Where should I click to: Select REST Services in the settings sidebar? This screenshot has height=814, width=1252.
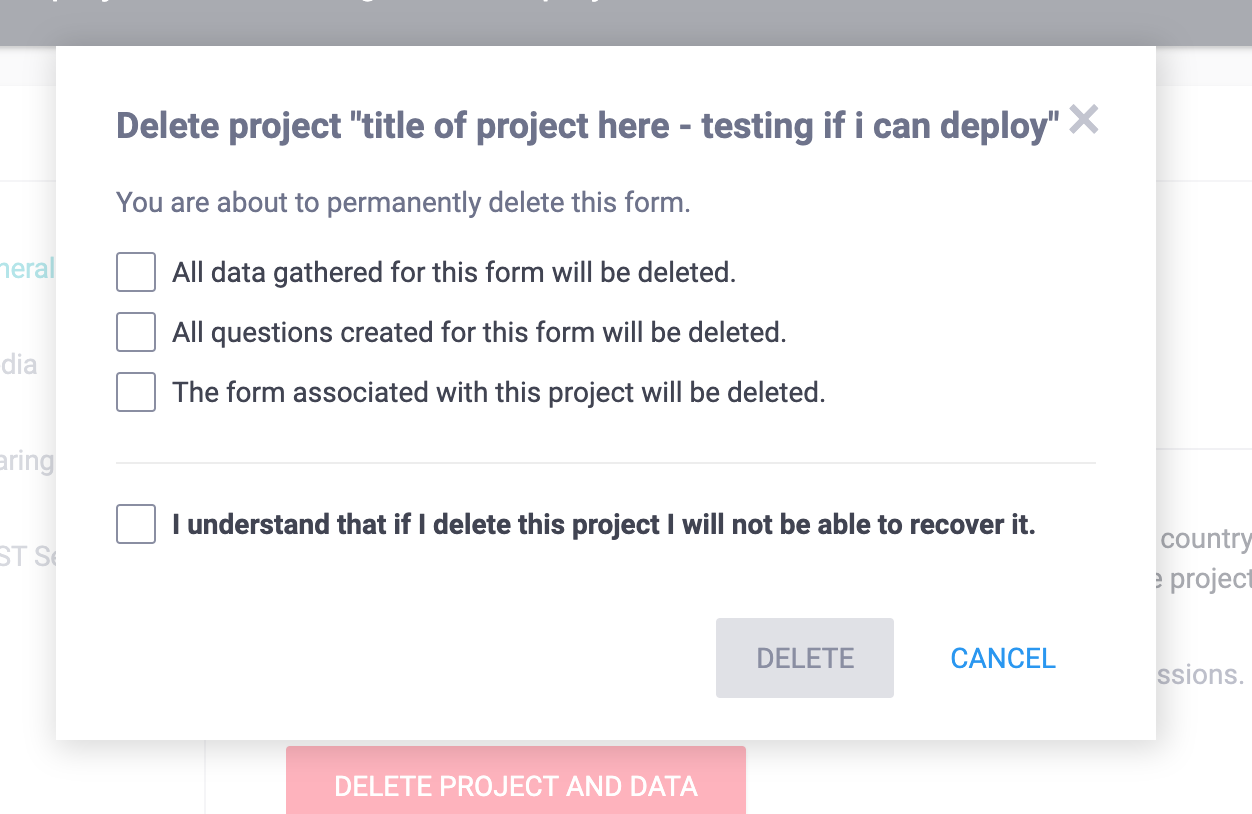coord(27,556)
